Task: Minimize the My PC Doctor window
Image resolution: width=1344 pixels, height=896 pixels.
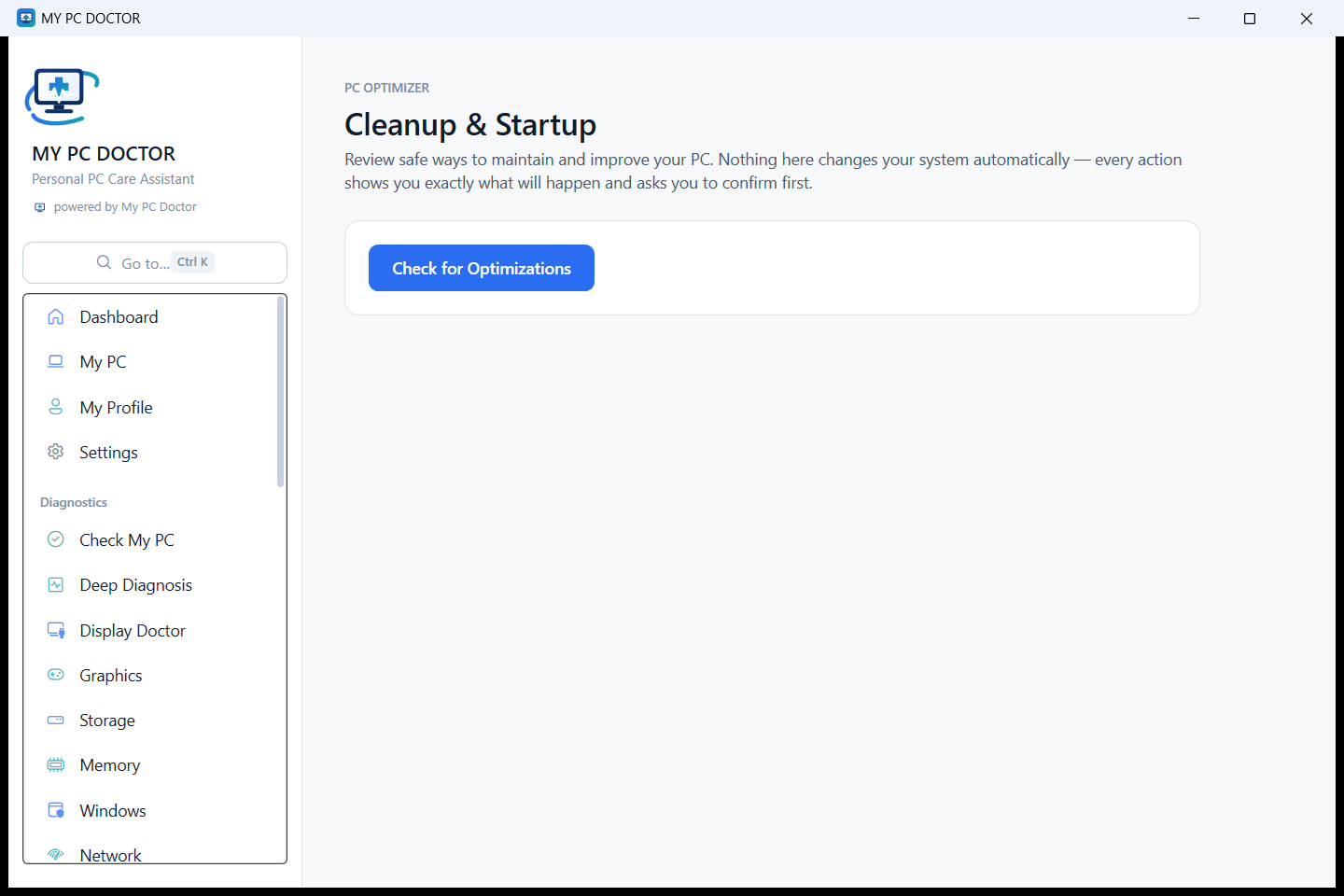Action: pos(1194,19)
